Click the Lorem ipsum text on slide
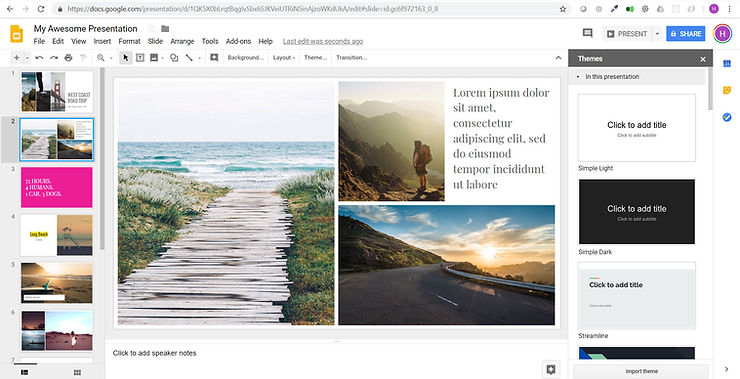The height and width of the screenshot is (379, 740). [x=501, y=138]
